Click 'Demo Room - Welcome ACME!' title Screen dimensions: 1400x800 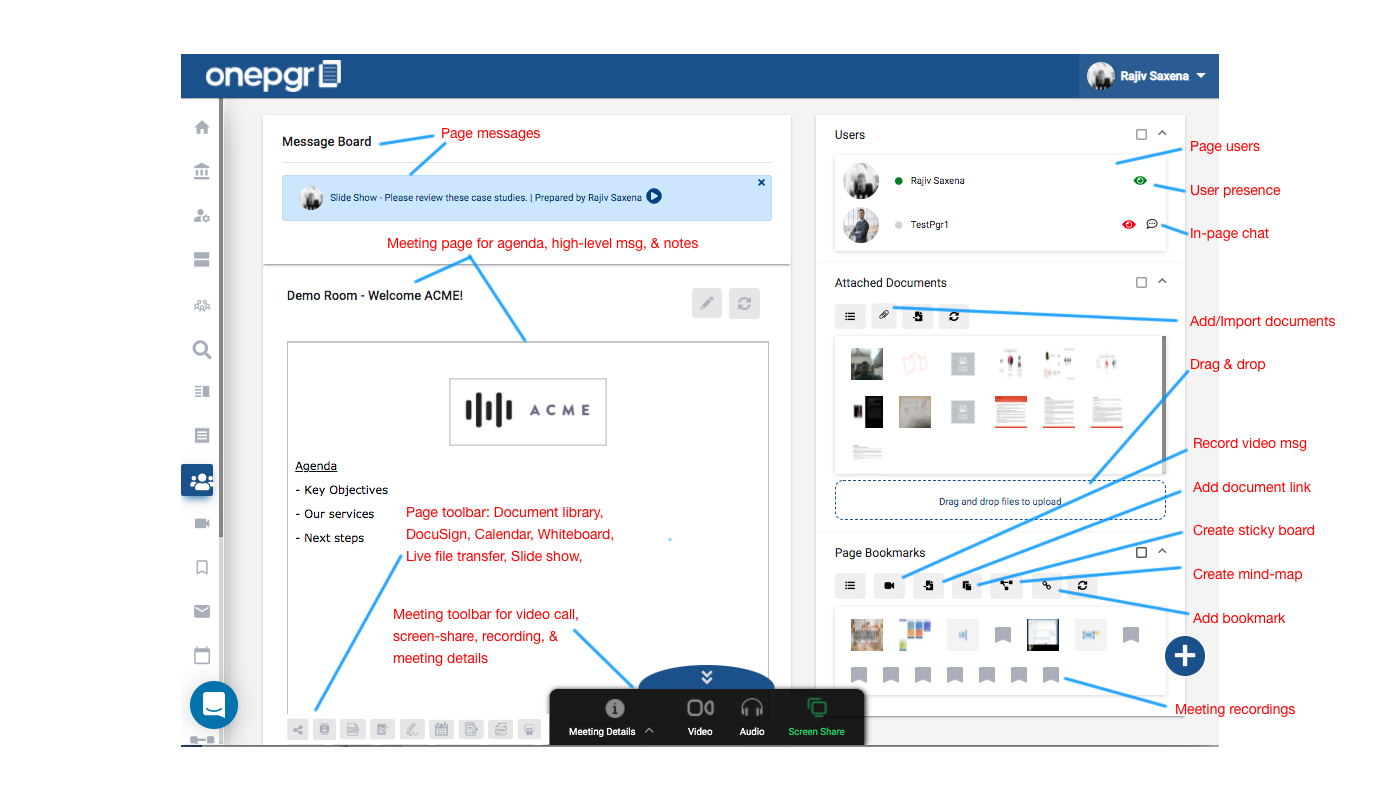tap(375, 296)
